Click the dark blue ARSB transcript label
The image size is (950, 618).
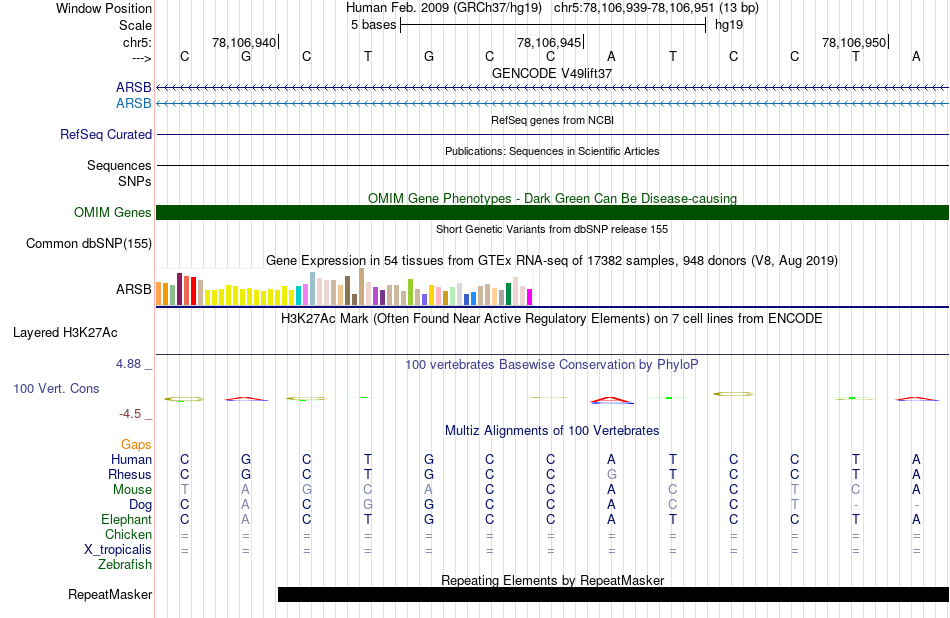pos(134,88)
